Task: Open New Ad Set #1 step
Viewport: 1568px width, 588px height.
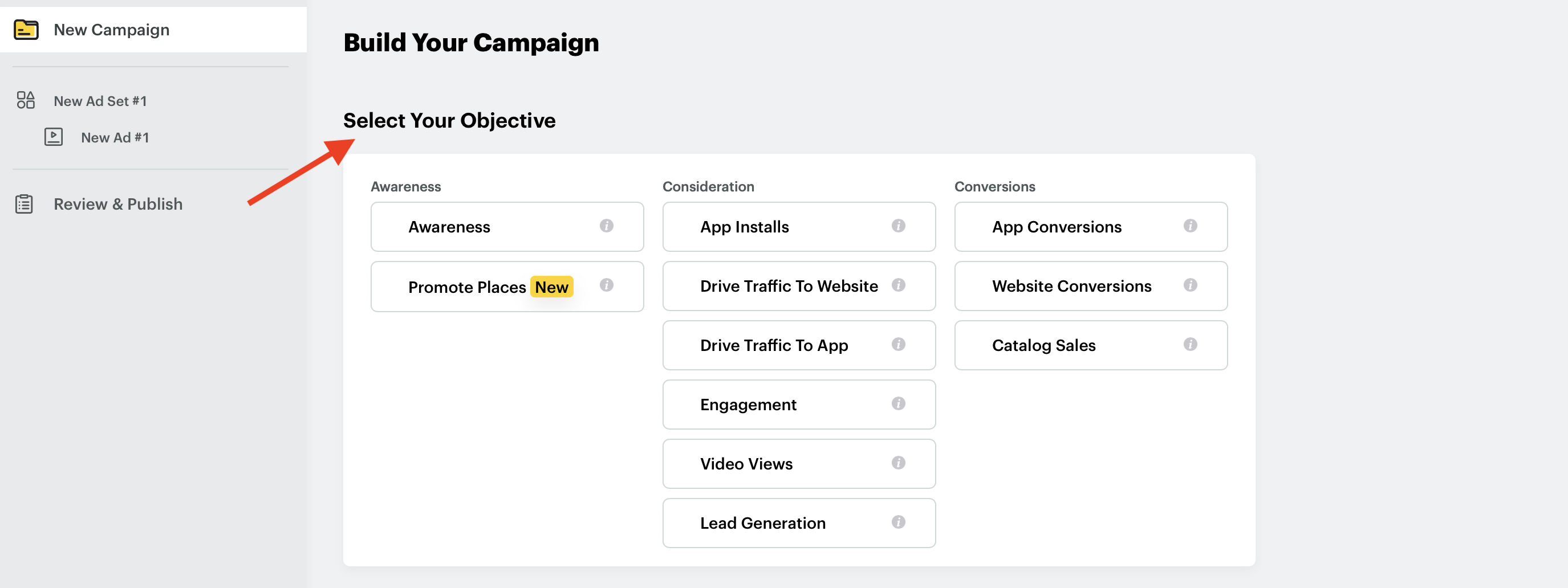Action: pyautogui.click(x=100, y=101)
